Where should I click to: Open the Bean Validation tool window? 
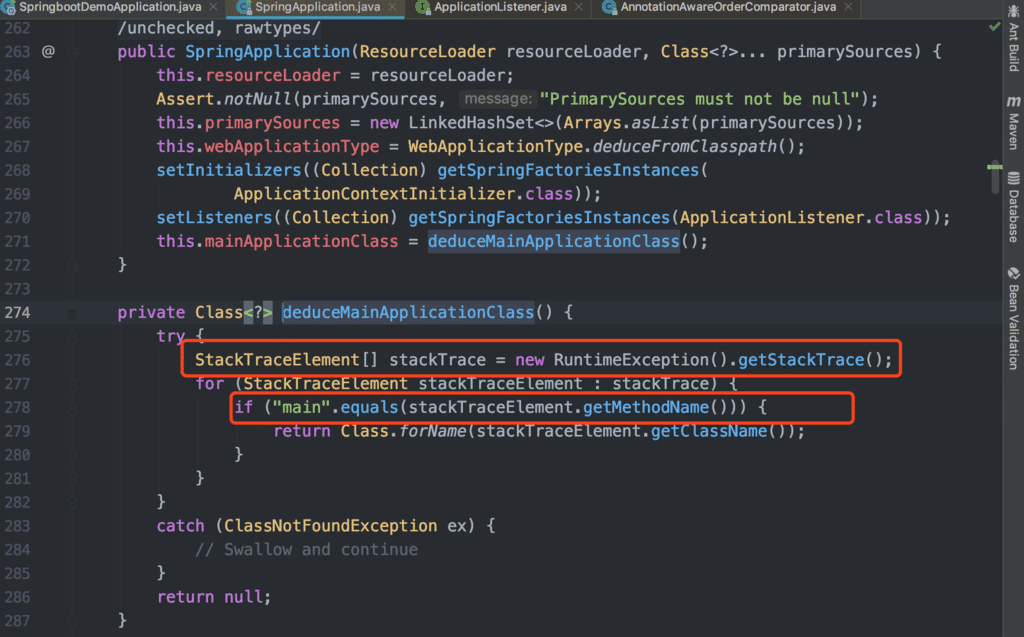[1014, 318]
